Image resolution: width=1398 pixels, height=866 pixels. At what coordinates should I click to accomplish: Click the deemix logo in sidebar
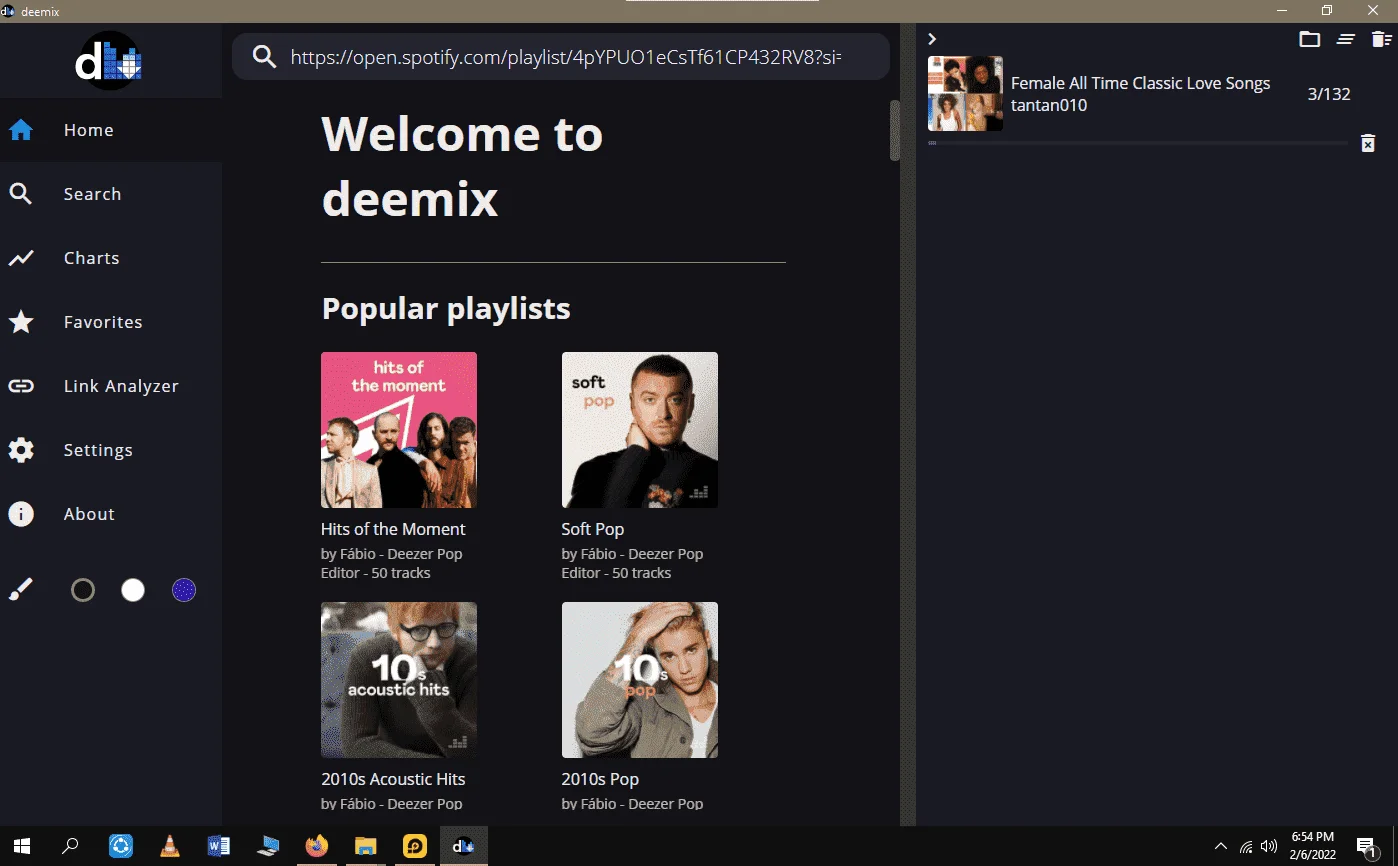(110, 60)
